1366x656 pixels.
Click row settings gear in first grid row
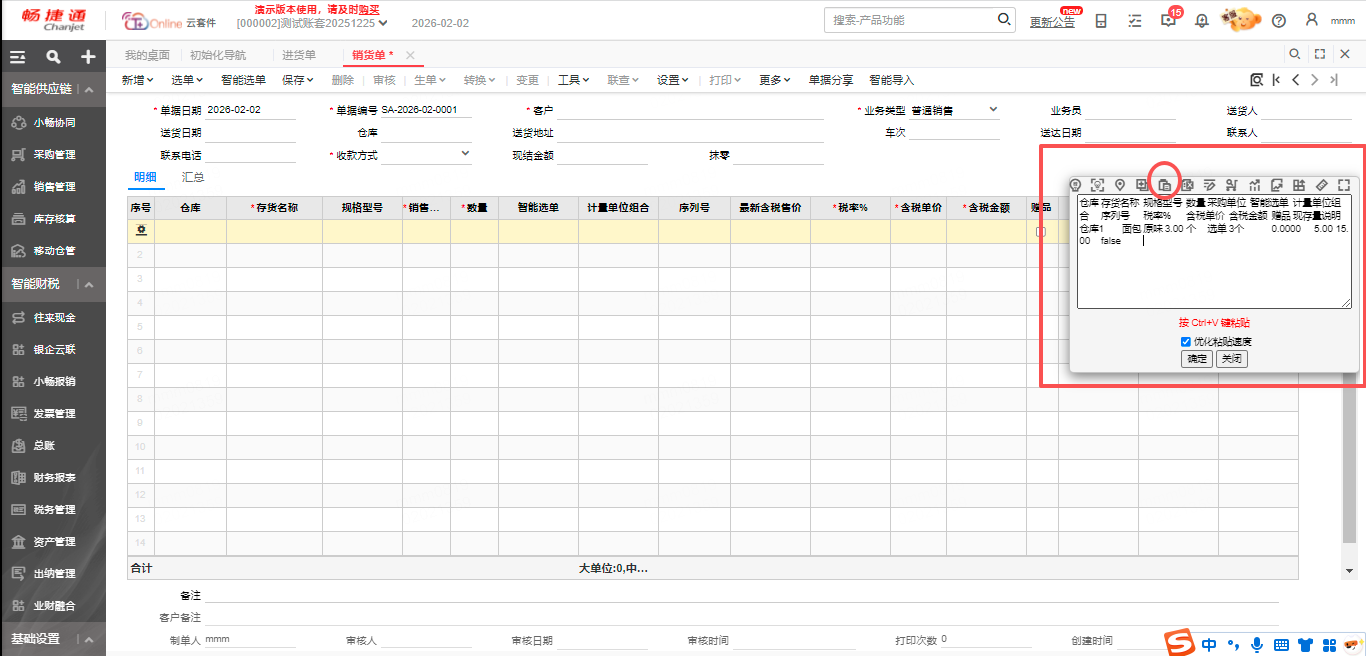click(141, 231)
